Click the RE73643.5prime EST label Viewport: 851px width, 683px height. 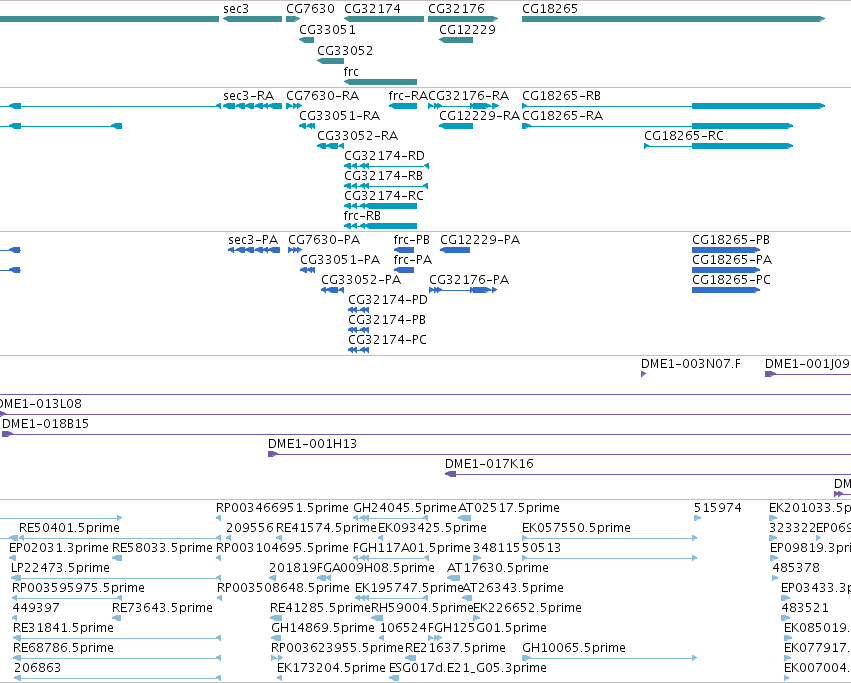tap(162, 608)
